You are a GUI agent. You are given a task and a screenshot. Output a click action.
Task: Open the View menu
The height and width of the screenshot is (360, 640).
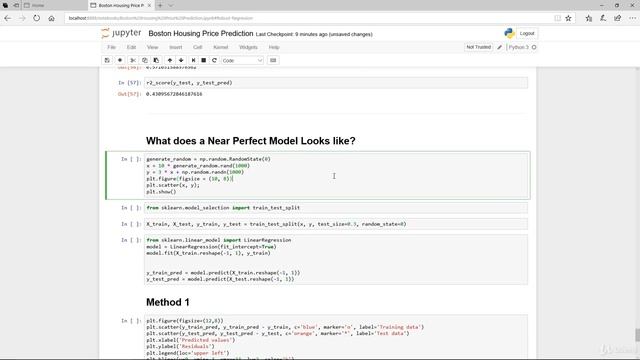point(152,47)
